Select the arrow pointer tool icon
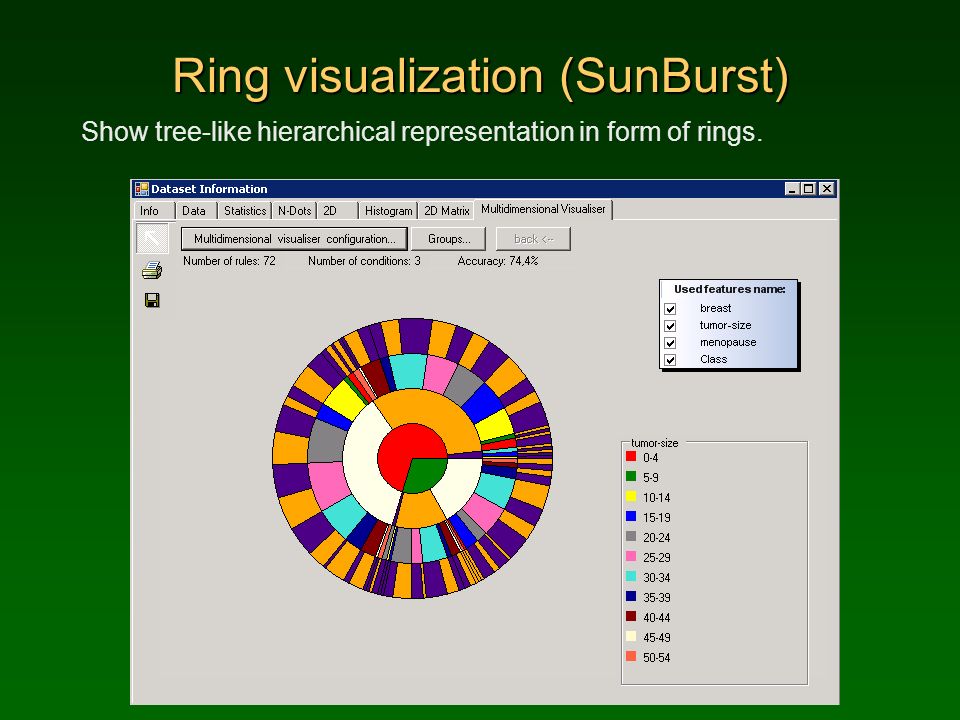 click(152, 238)
